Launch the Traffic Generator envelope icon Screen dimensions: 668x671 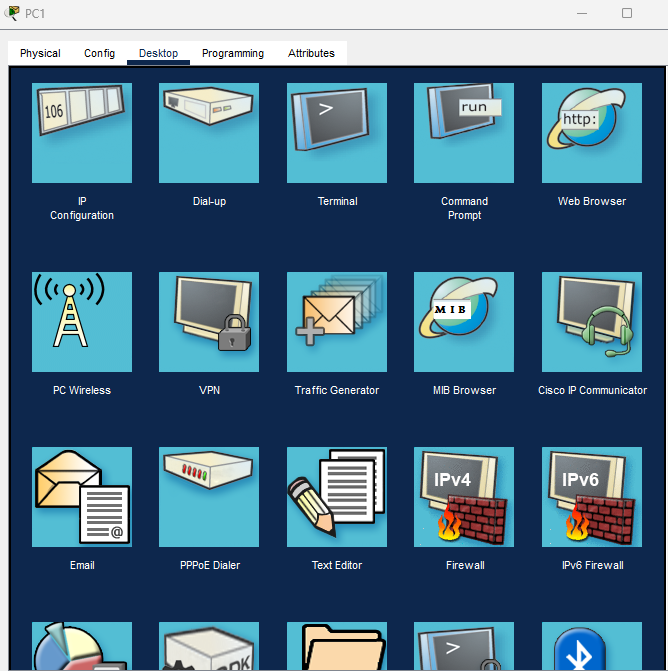tap(337, 322)
